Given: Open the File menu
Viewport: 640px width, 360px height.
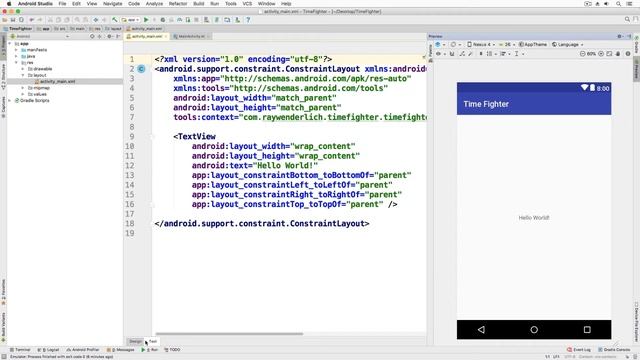Looking at the screenshot, I should point(62,4).
